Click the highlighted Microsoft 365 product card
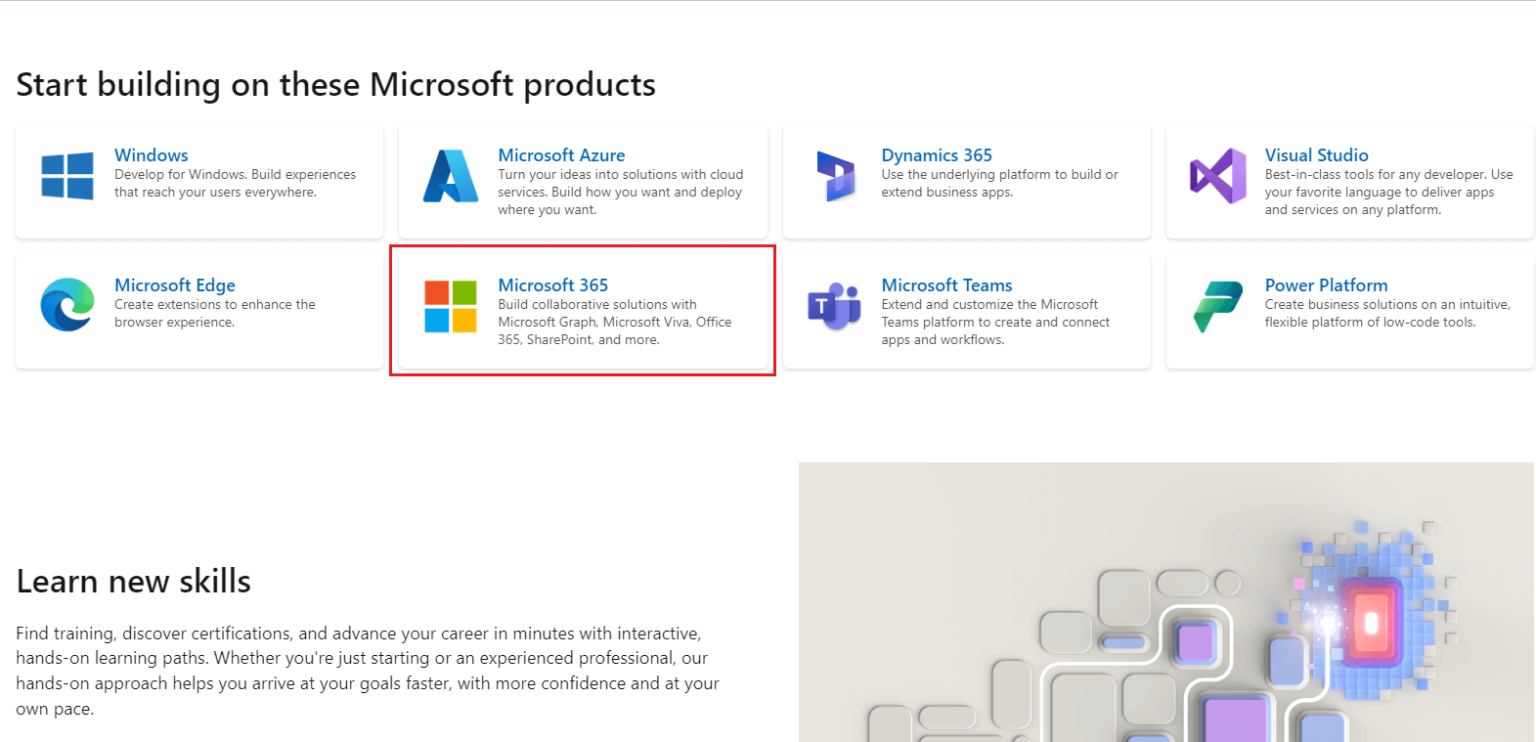 (x=582, y=310)
